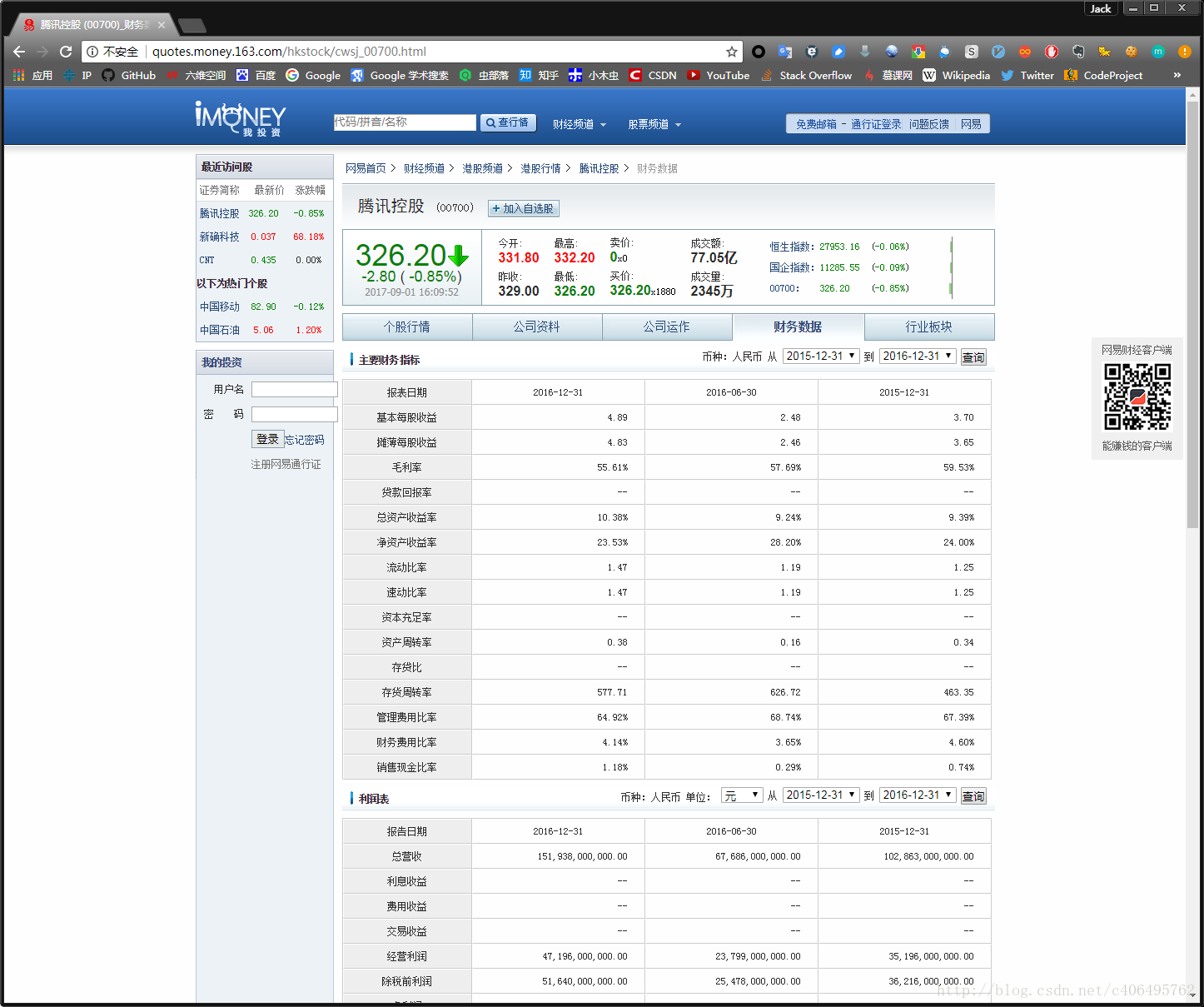Open the Wikipedia bookmark

[957, 75]
